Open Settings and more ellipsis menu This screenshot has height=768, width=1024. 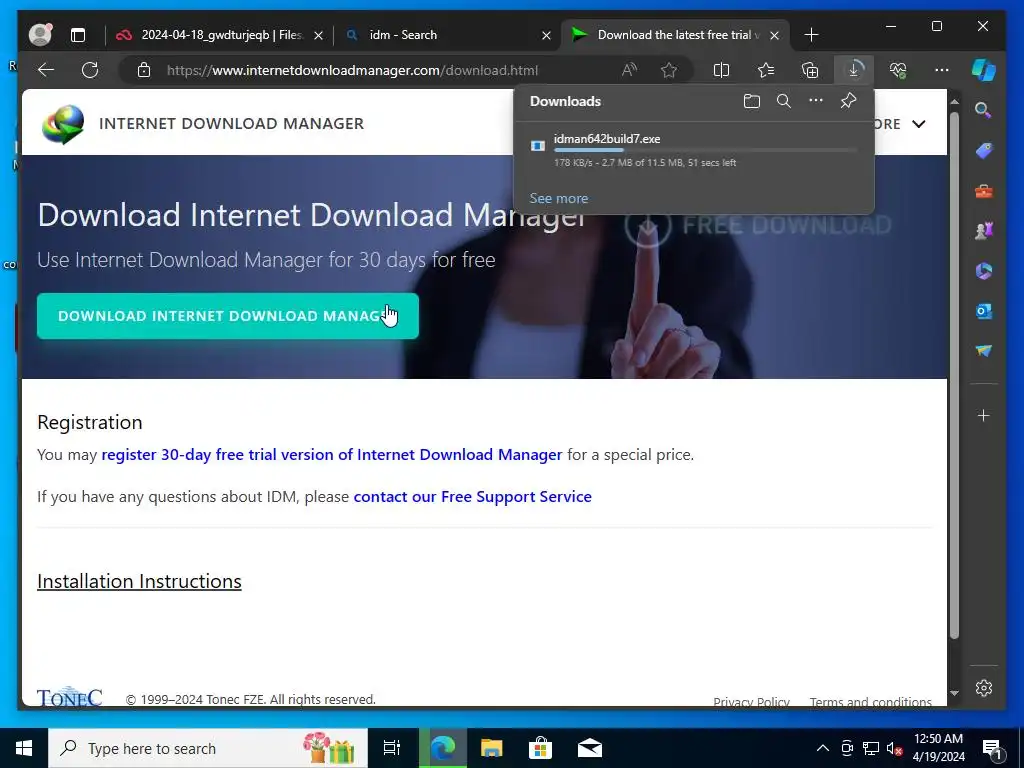click(942, 70)
